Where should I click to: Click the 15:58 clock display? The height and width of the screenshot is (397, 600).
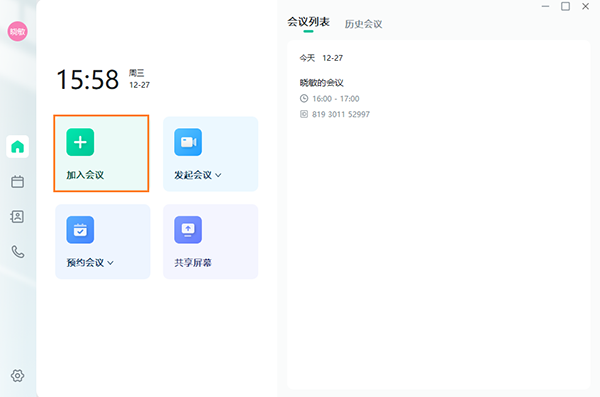pyautogui.click(x=88, y=80)
